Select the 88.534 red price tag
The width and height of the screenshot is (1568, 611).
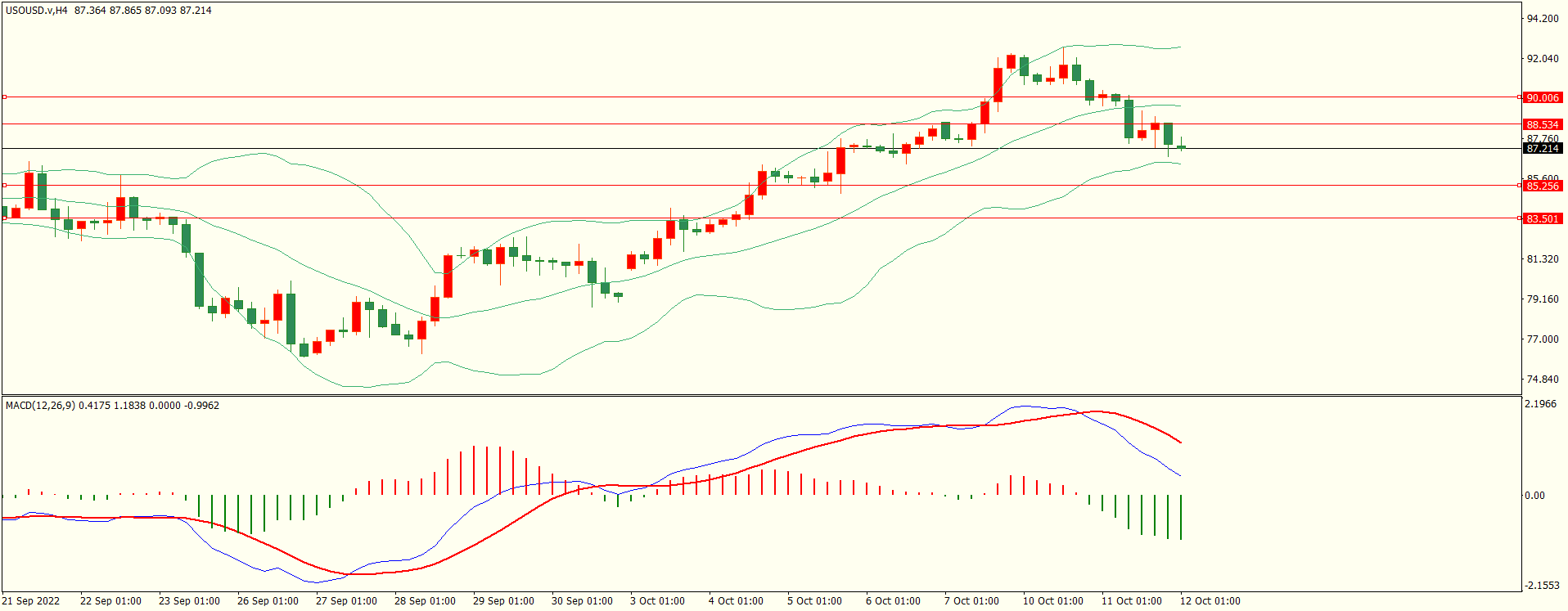(x=1542, y=124)
